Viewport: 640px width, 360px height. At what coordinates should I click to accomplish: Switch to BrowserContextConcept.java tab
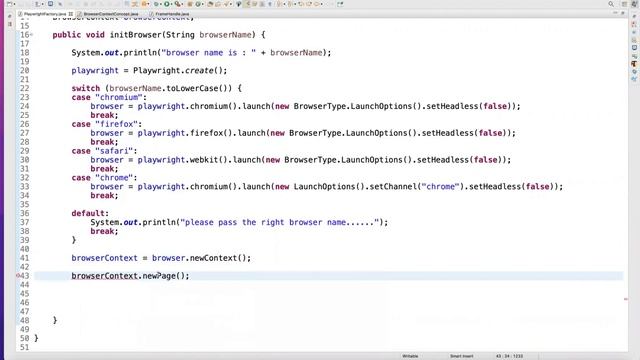tap(111, 14)
